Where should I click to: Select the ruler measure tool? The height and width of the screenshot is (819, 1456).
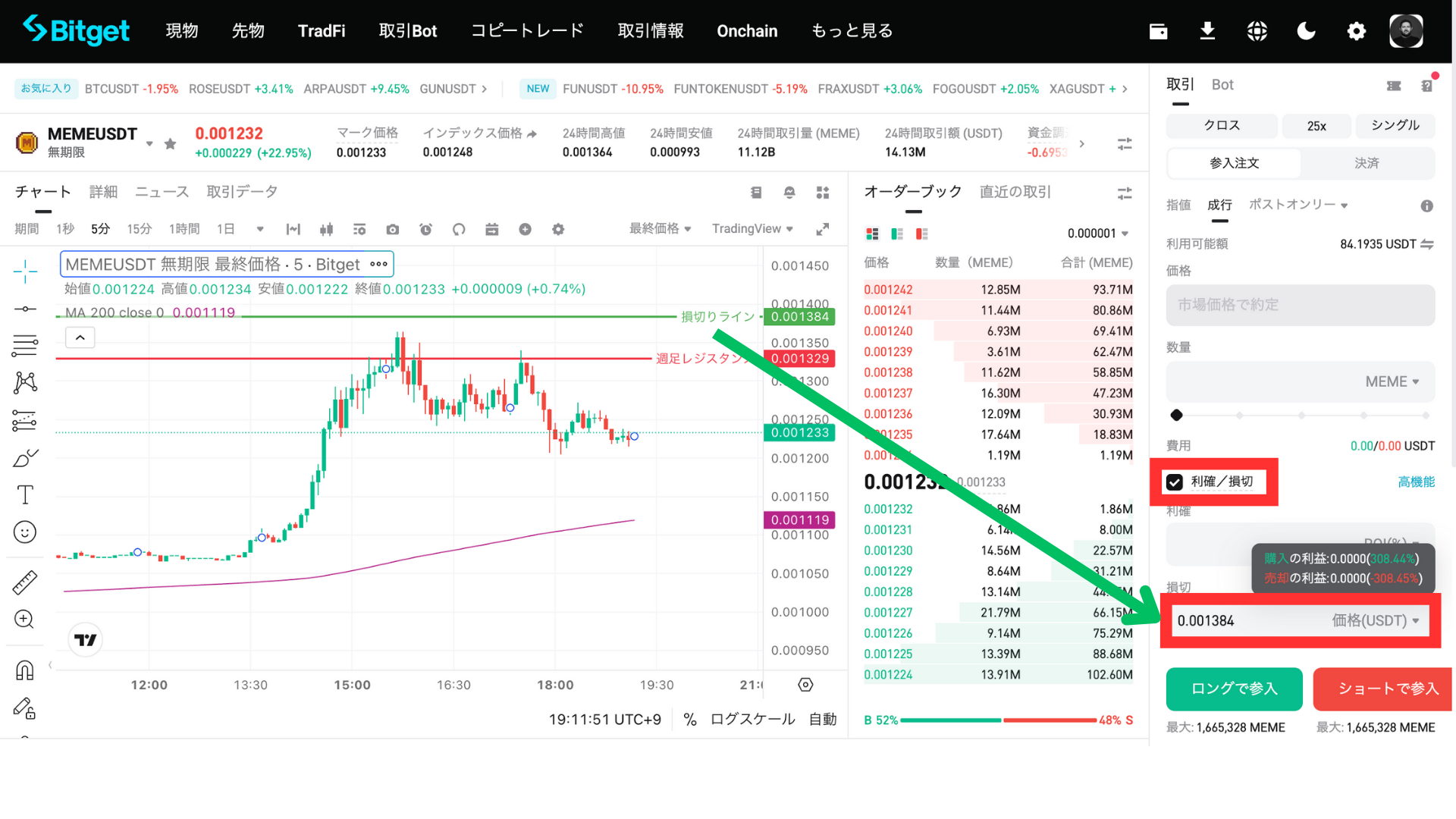(24, 582)
